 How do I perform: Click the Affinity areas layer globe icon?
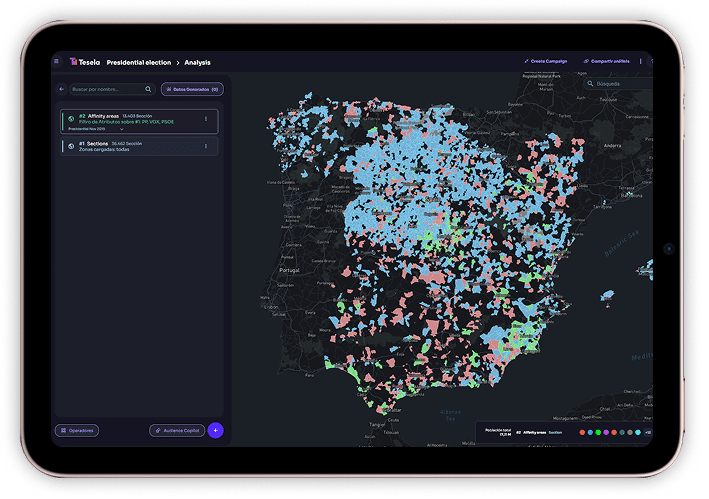pyautogui.click(x=70, y=120)
